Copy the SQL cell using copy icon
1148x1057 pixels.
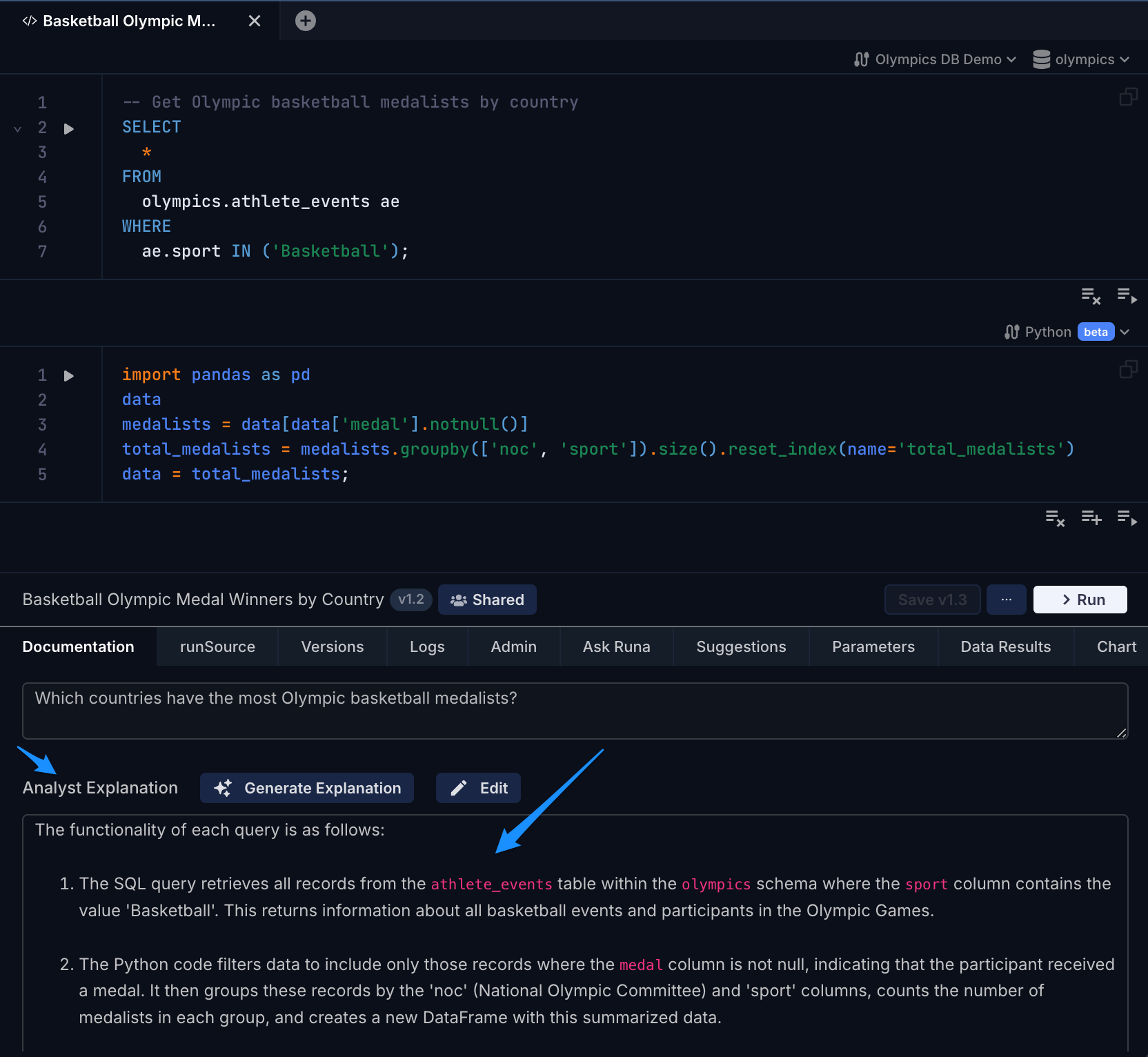click(1128, 97)
